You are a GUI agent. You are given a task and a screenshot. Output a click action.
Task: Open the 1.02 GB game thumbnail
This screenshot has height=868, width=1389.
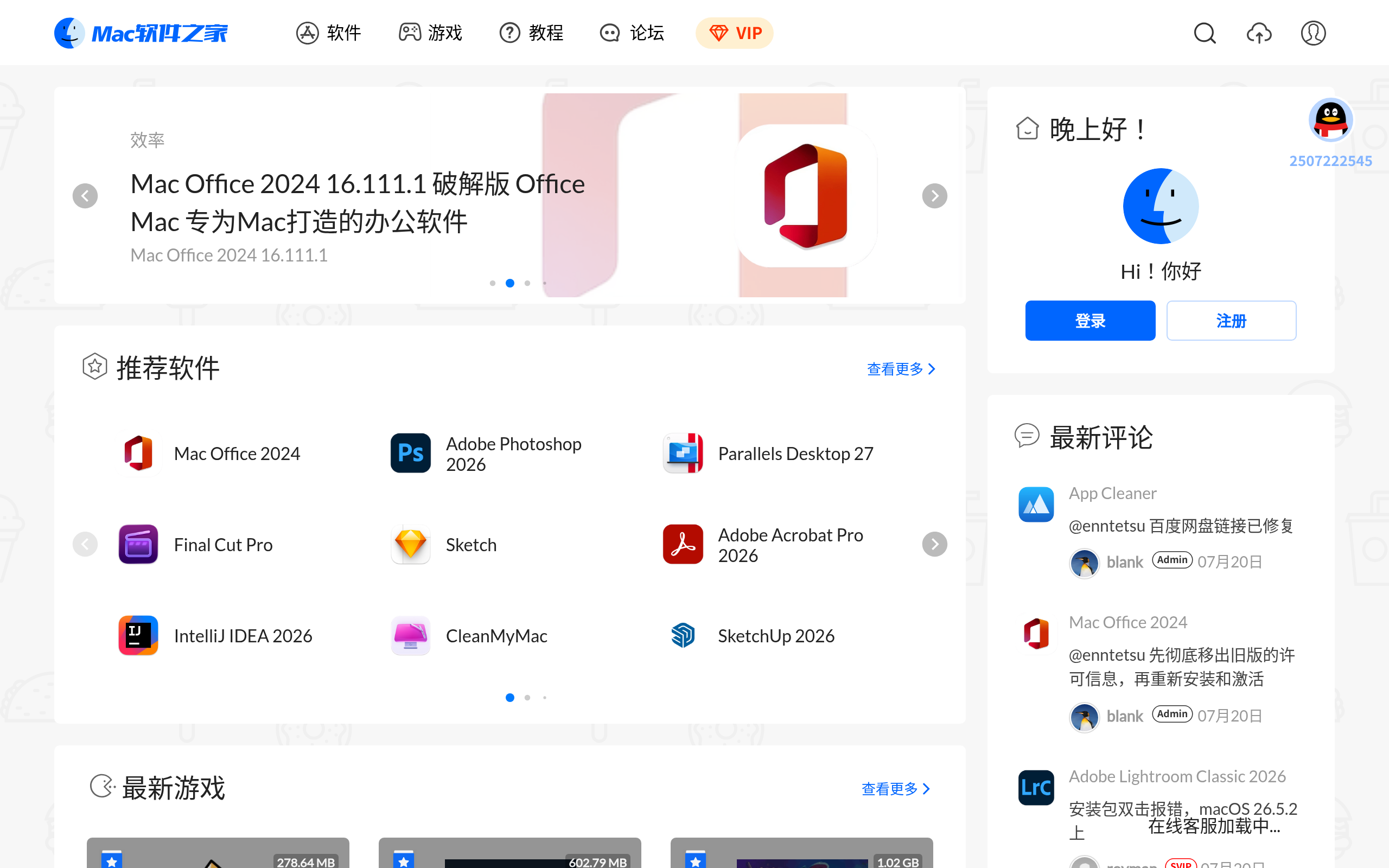pos(802,852)
